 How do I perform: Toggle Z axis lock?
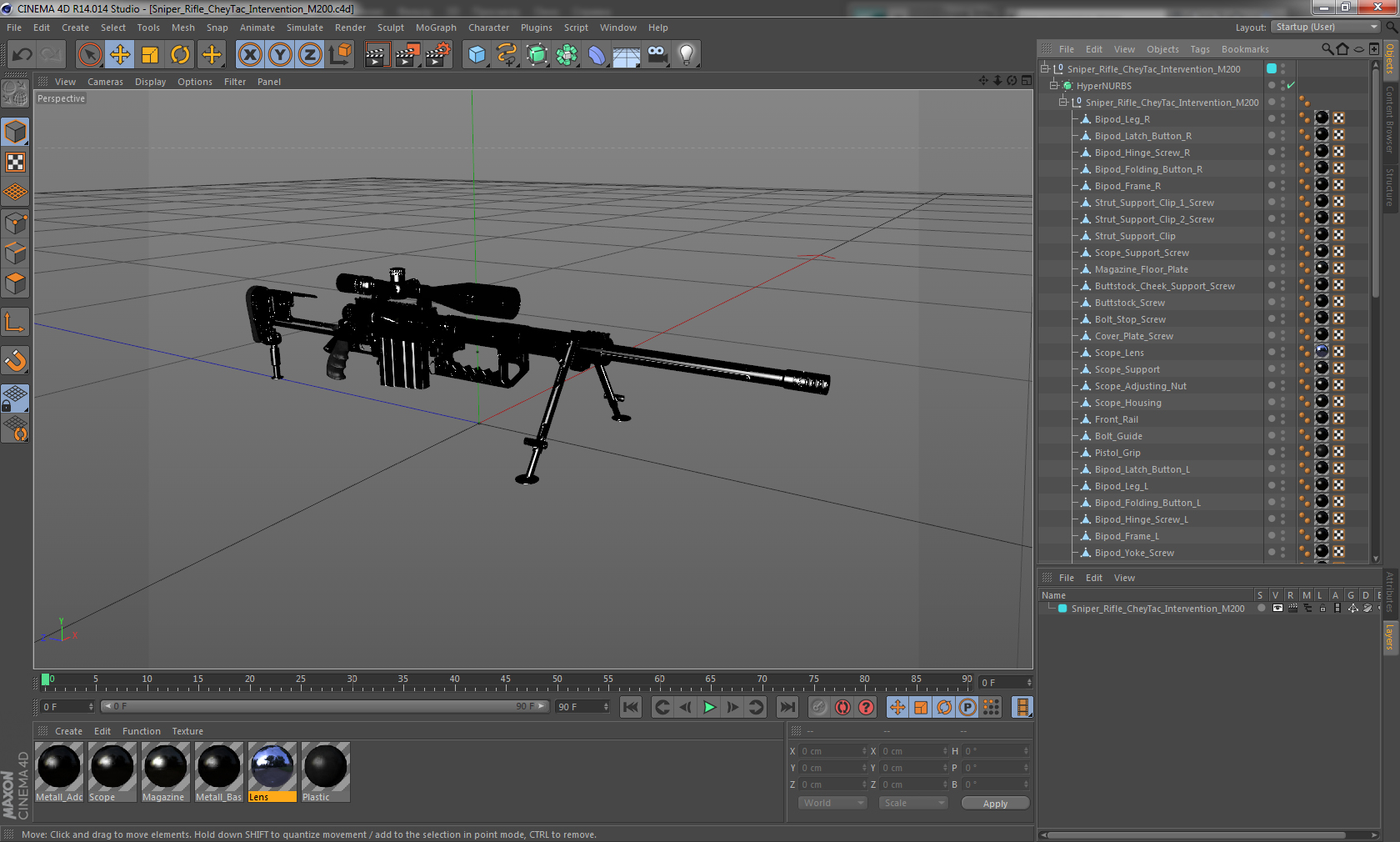click(310, 55)
